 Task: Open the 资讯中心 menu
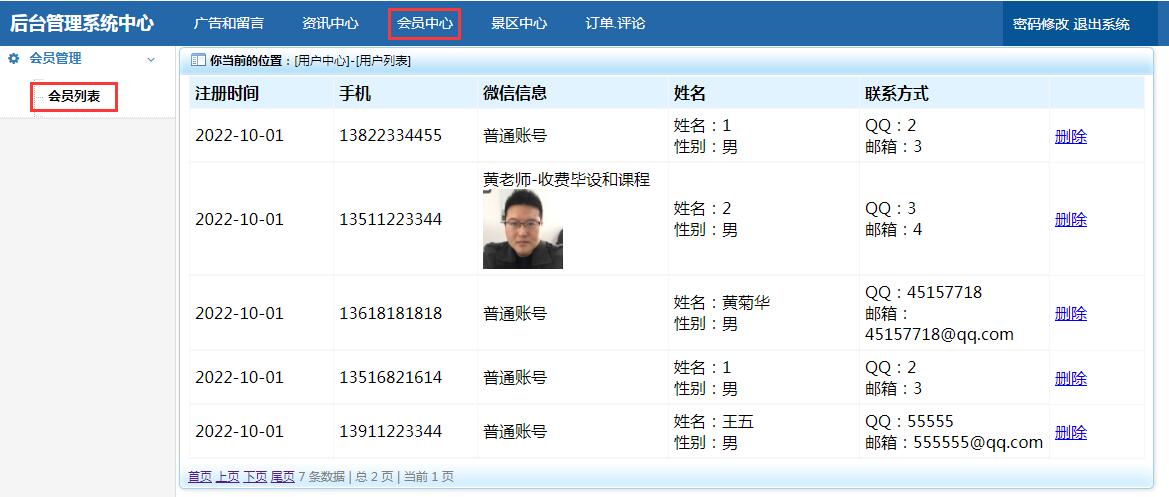pyautogui.click(x=330, y=23)
